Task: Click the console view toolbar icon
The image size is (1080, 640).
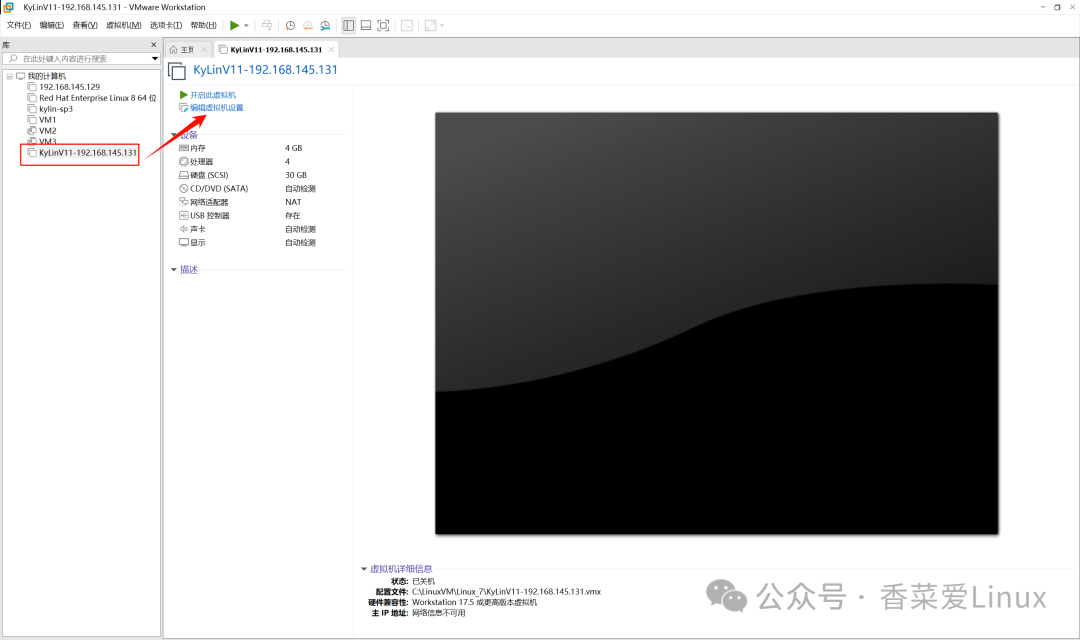Action: 407,25
